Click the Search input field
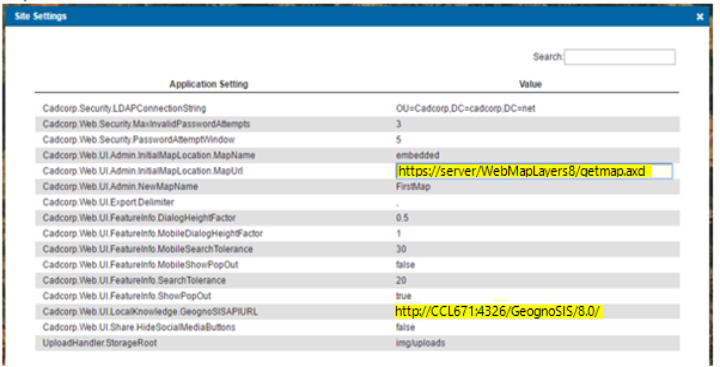The height and width of the screenshot is (367, 720). pos(620,57)
